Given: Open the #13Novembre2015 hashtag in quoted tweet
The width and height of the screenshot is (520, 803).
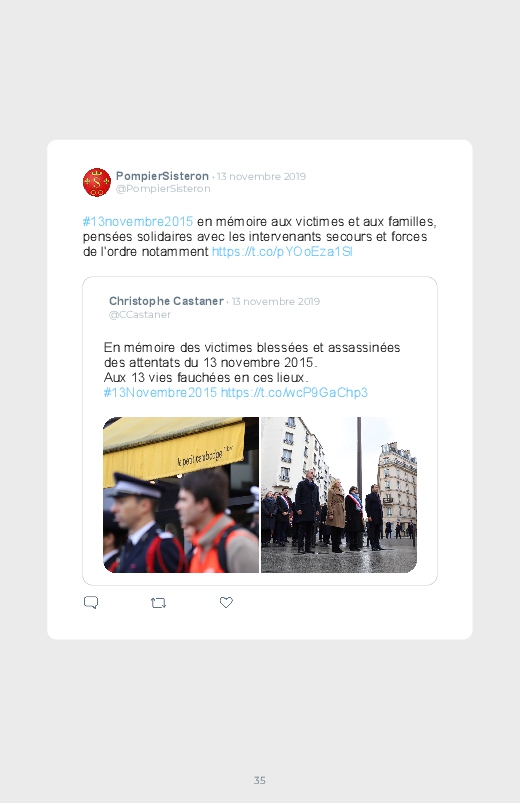Looking at the screenshot, I should 160,392.
